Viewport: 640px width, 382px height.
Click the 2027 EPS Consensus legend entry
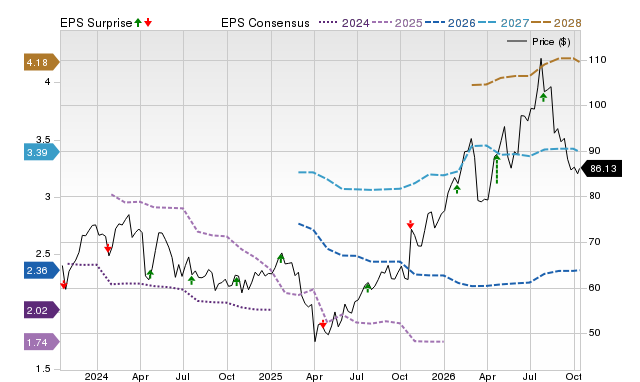(x=503, y=23)
